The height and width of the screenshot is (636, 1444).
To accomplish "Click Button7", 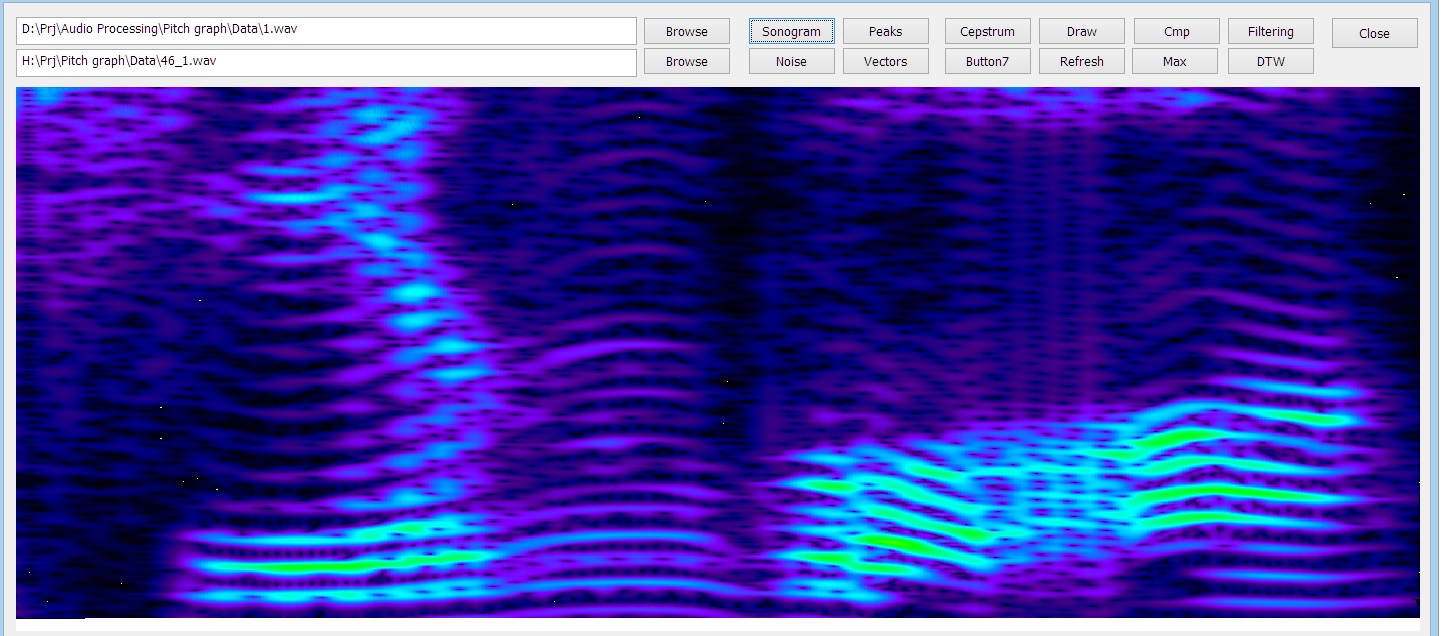I will (987, 61).
